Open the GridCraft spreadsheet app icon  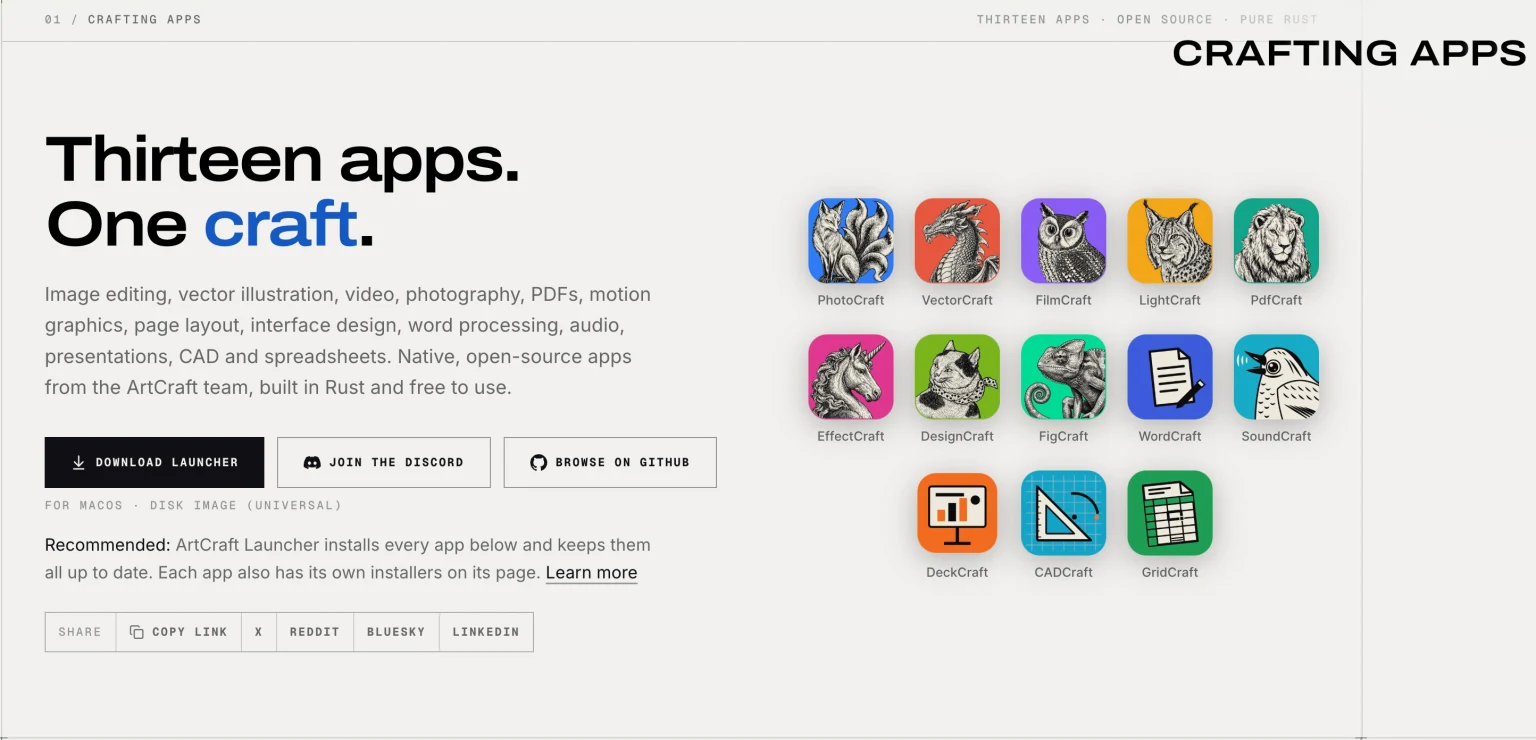point(1170,513)
